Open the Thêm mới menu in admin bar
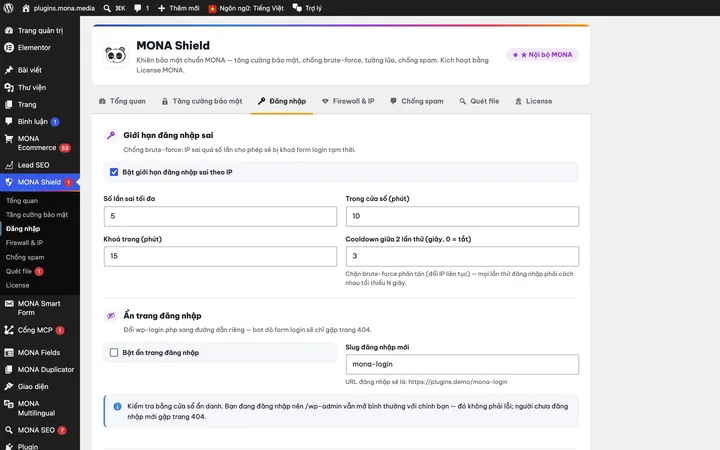 pos(179,8)
